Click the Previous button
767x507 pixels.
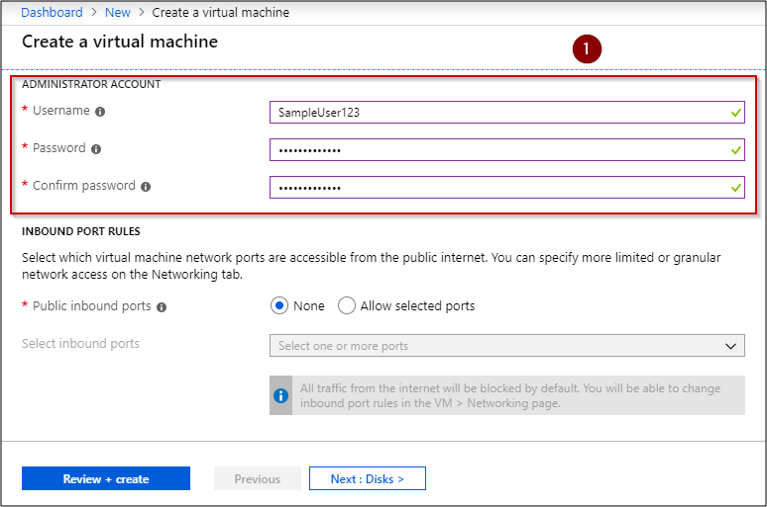257,479
